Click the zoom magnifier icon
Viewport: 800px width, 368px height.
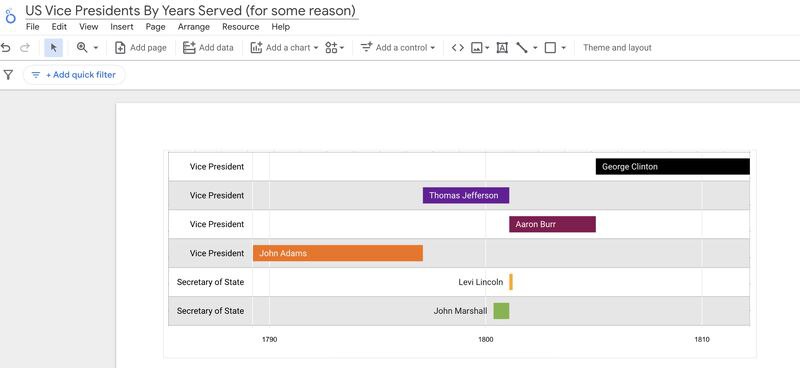click(82, 47)
